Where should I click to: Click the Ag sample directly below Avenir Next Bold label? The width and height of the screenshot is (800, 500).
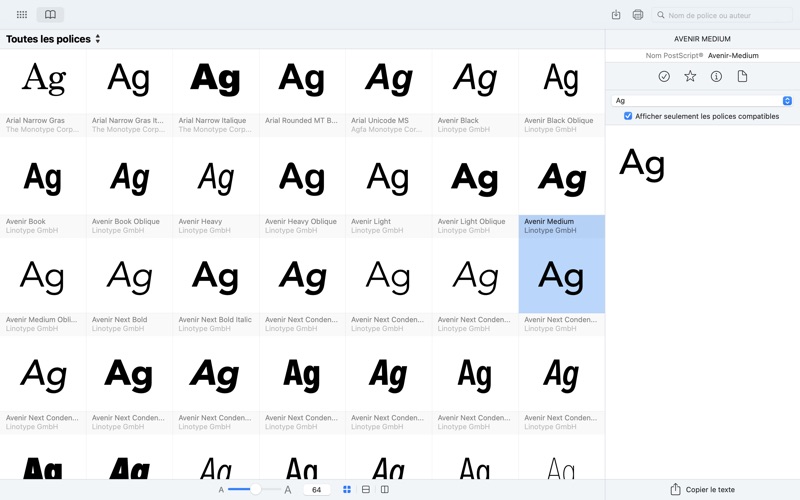pyautogui.click(x=130, y=374)
